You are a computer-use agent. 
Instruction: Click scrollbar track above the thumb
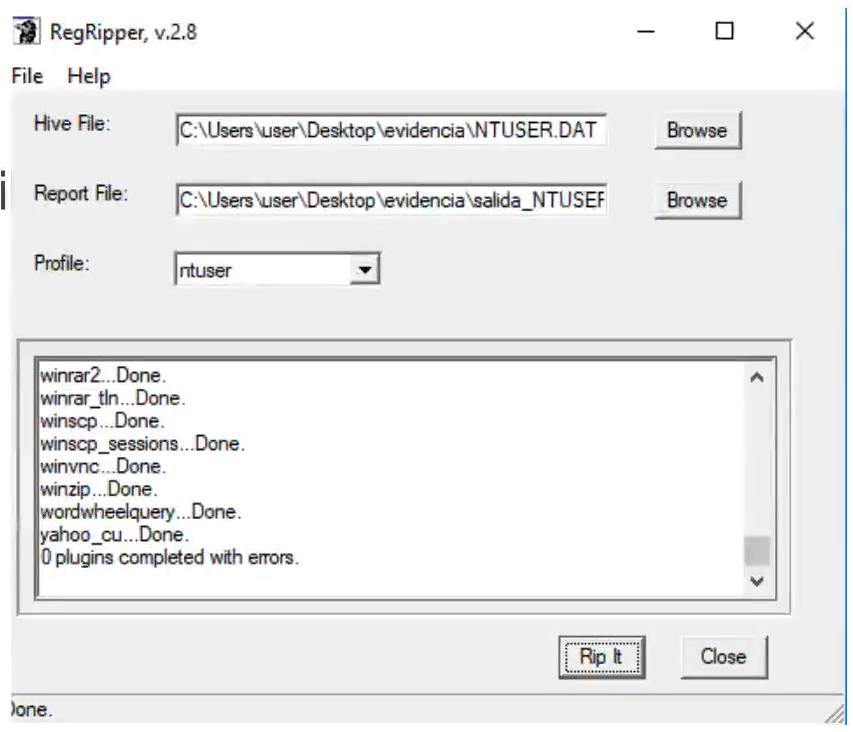[x=757, y=462]
